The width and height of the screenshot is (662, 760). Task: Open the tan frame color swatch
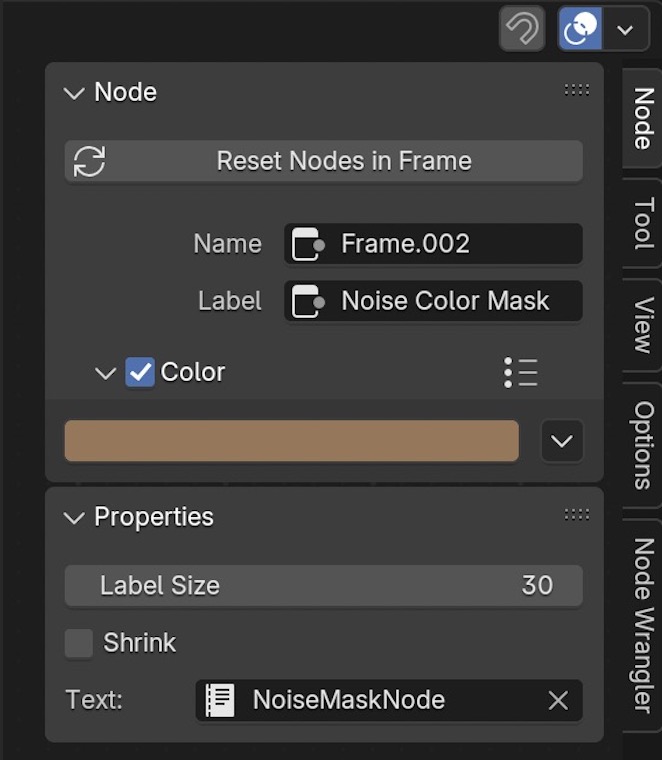(x=292, y=441)
